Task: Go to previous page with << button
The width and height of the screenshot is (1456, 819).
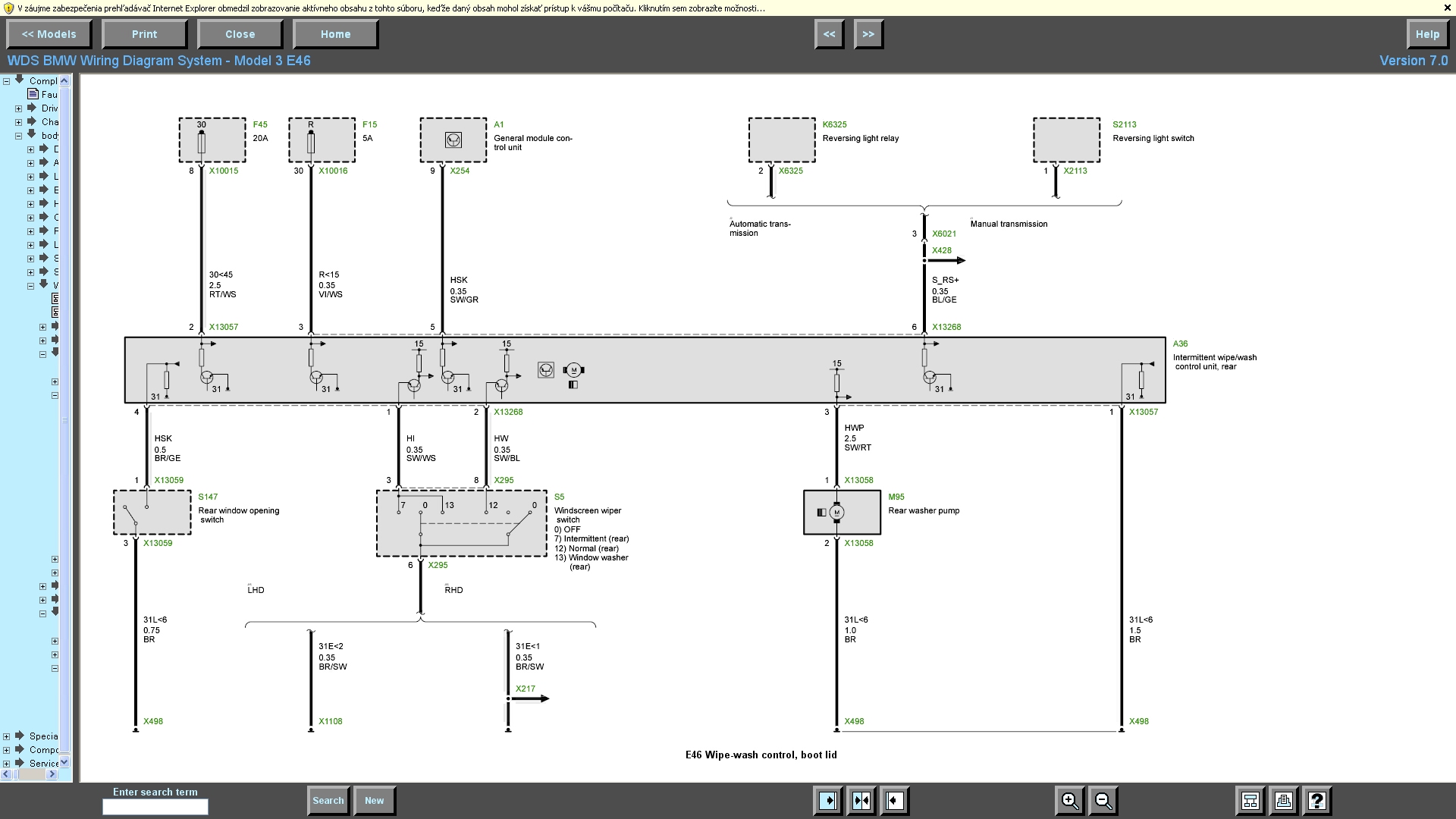Action: pos(830,34)
